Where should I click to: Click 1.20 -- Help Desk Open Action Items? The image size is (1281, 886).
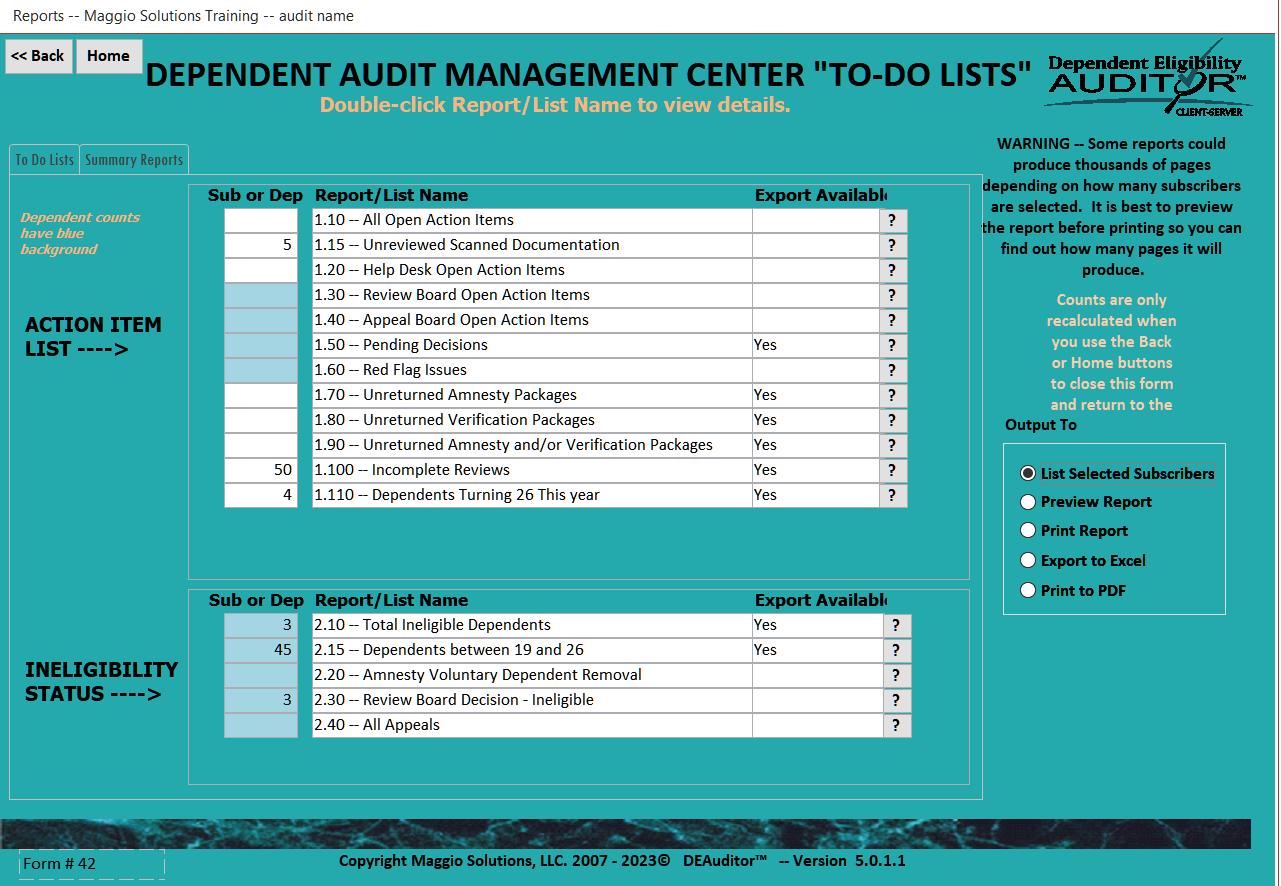point(532,270)
